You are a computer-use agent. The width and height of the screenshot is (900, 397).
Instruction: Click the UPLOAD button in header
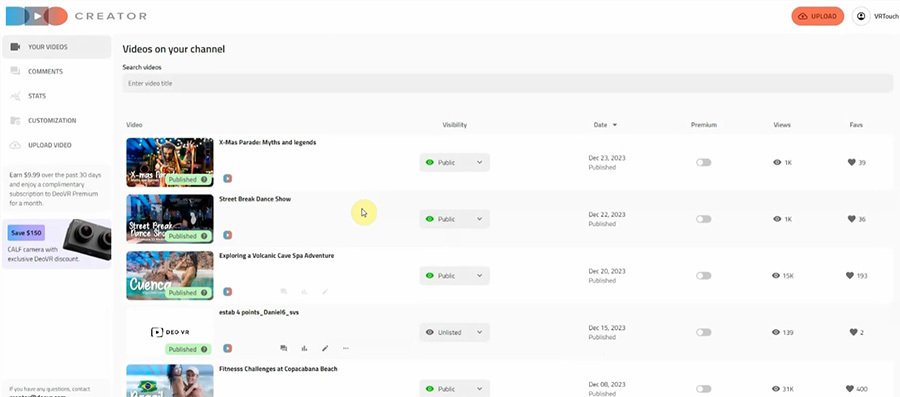tap(817, 16)
